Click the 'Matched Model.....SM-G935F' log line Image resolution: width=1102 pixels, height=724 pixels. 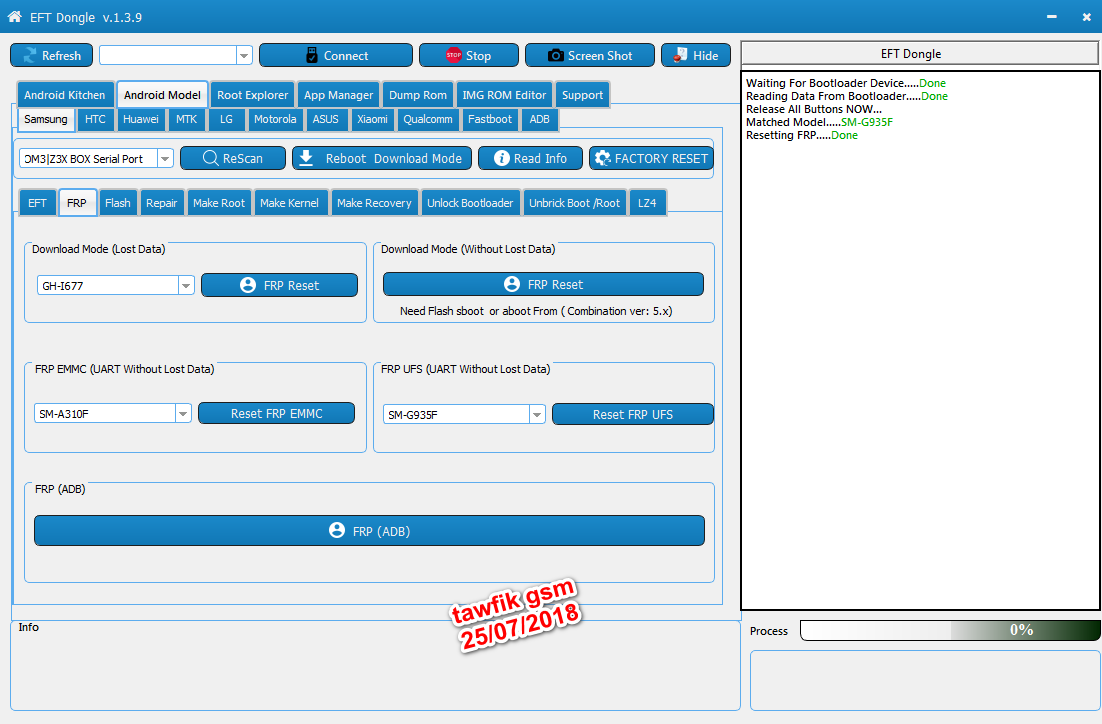pyautogui.click(x=819, y=122)
